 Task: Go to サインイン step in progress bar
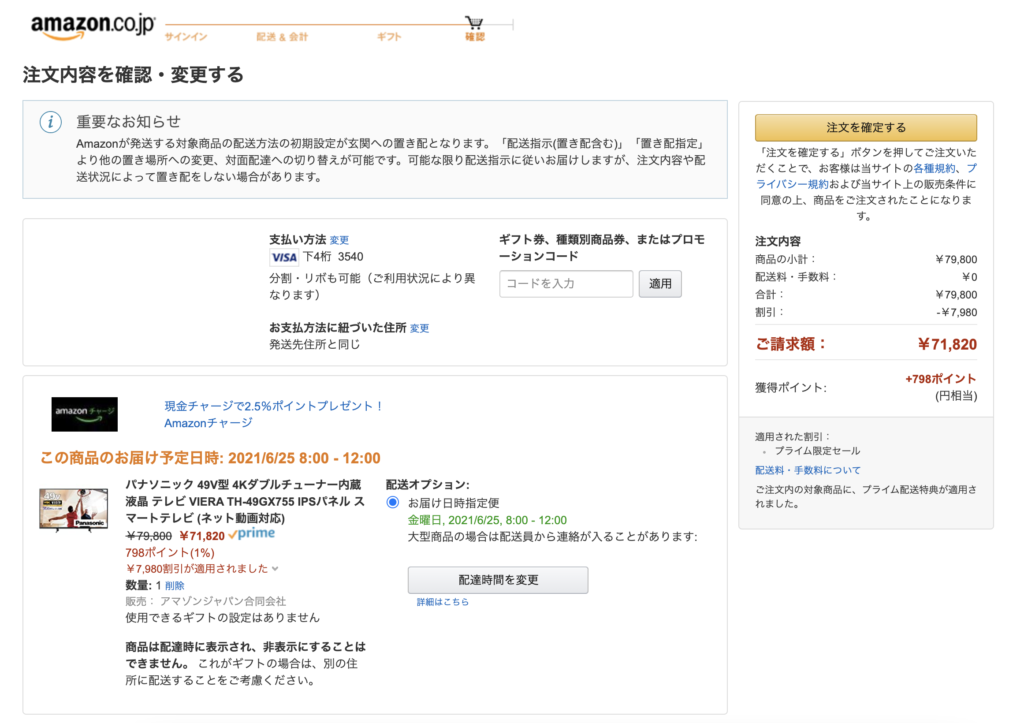(186, 37)
